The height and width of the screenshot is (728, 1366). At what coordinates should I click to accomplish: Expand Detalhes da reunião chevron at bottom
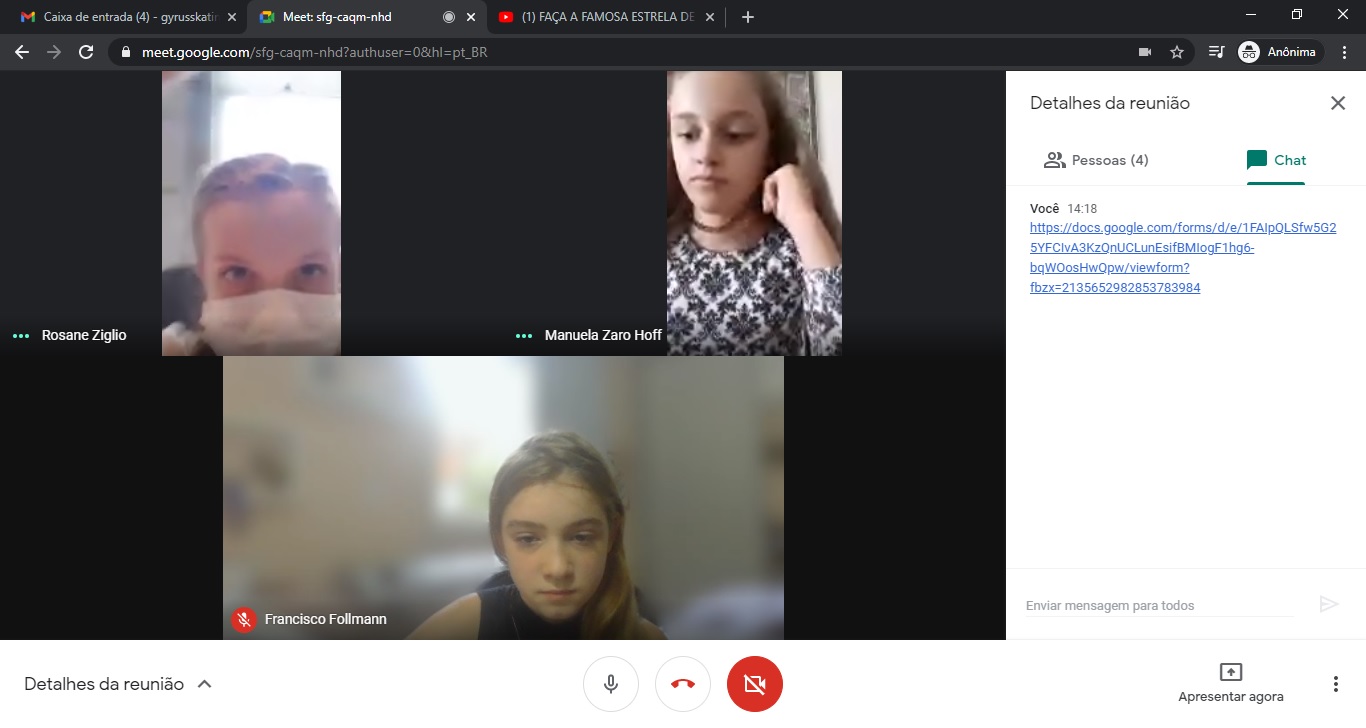pyautogui.click(x=205, y=684)
